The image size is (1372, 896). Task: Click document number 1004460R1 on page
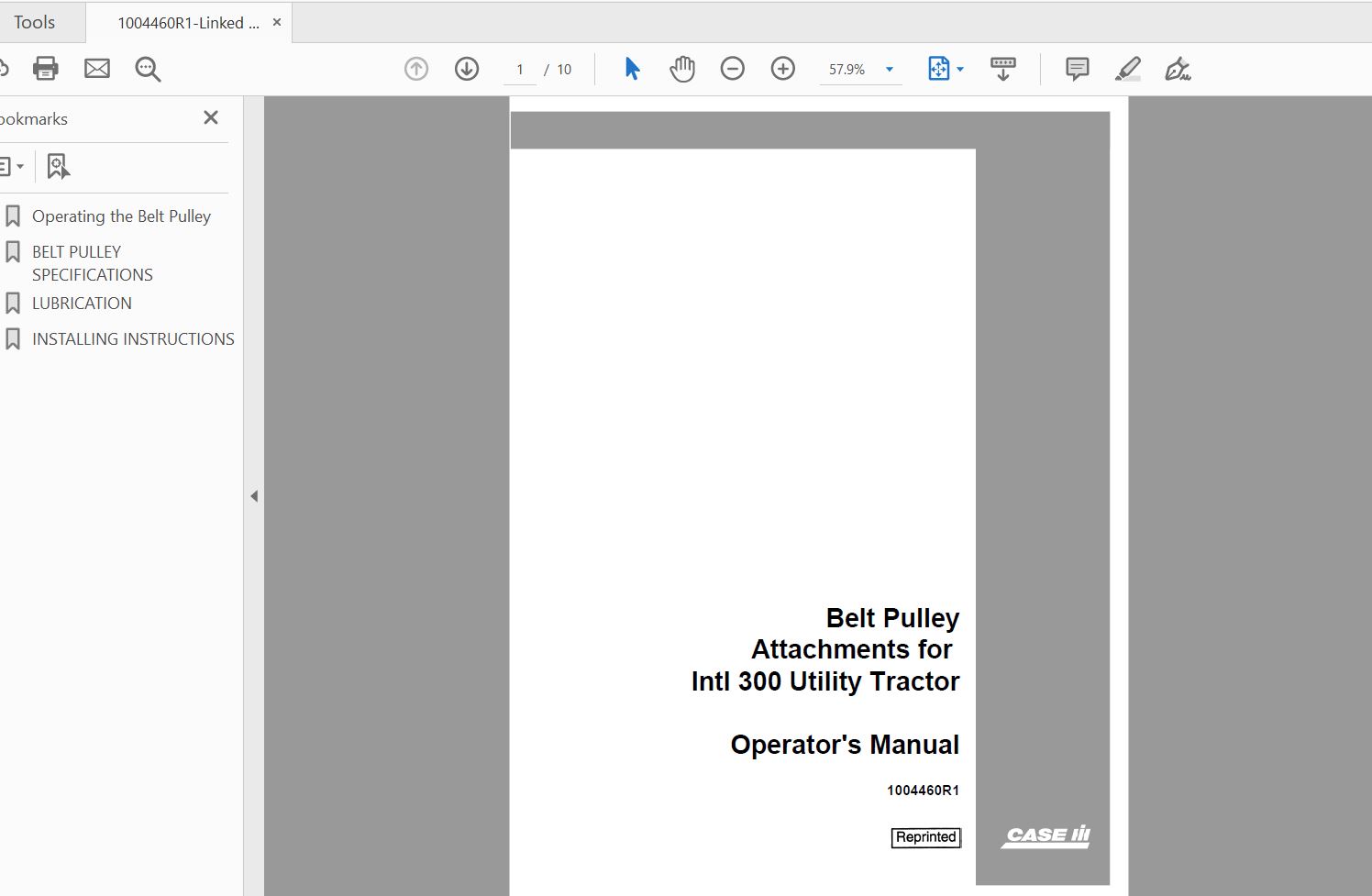(923, 791)
